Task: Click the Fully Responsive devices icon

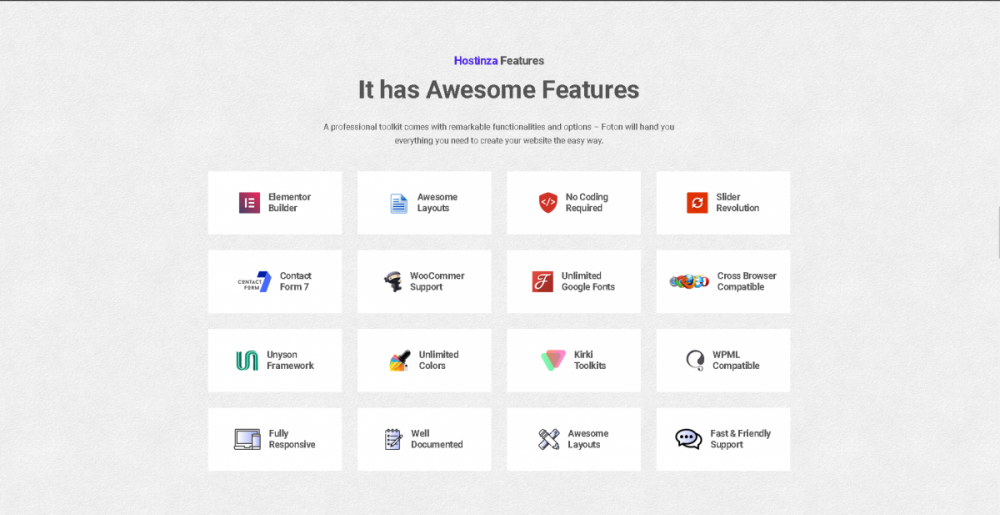Action: click(x=247, y=439)
